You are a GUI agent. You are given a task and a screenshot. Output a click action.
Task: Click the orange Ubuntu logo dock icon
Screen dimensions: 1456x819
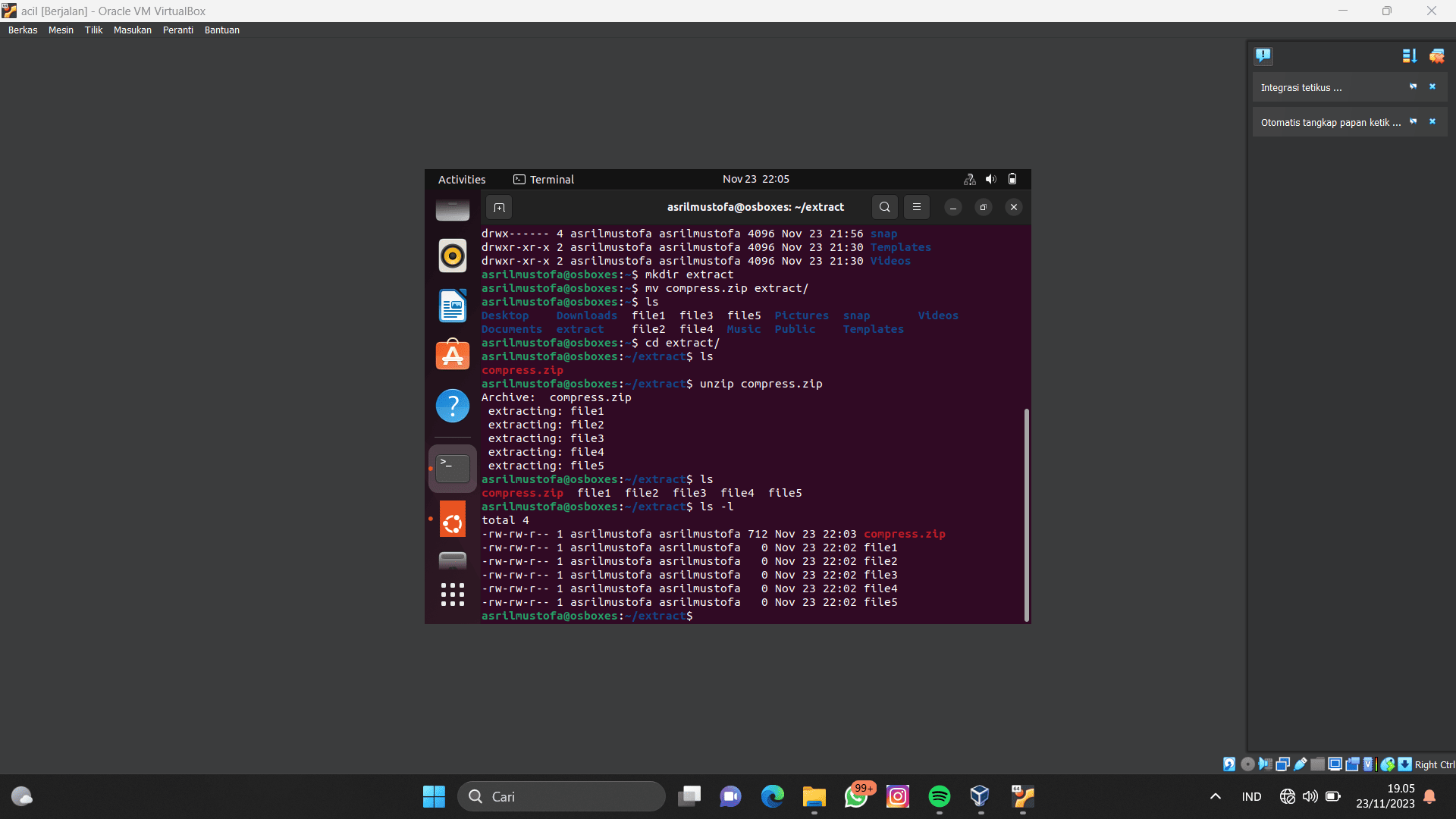point(453,519)
